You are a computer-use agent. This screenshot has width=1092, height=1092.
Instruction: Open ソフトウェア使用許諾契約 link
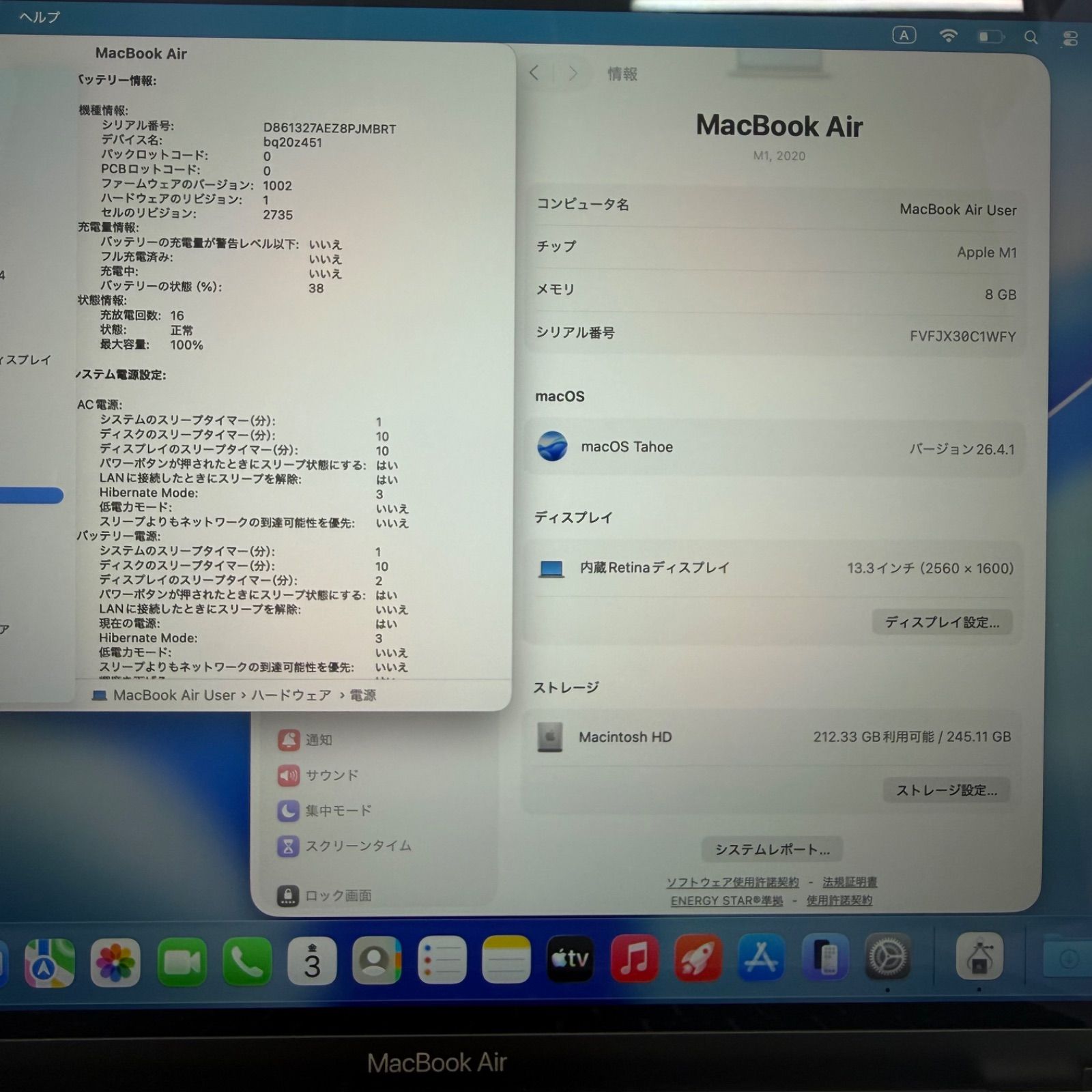tap(732, 882)
